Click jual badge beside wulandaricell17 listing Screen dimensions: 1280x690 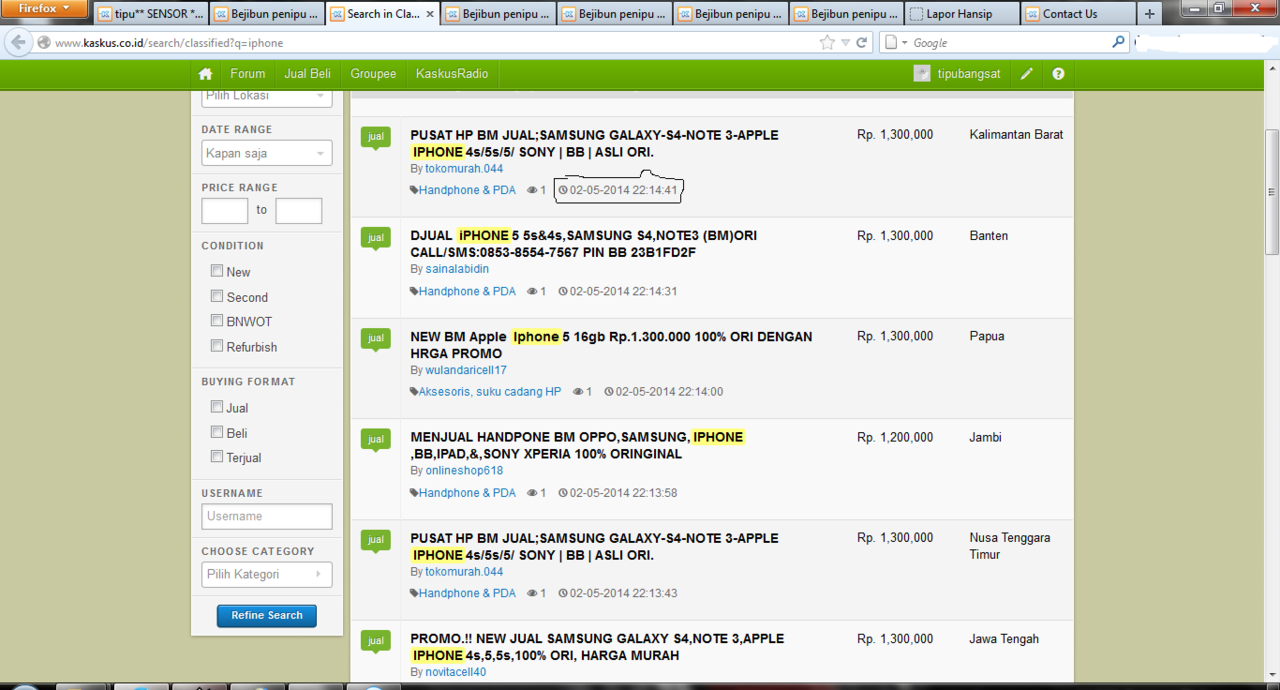(376, 339)
